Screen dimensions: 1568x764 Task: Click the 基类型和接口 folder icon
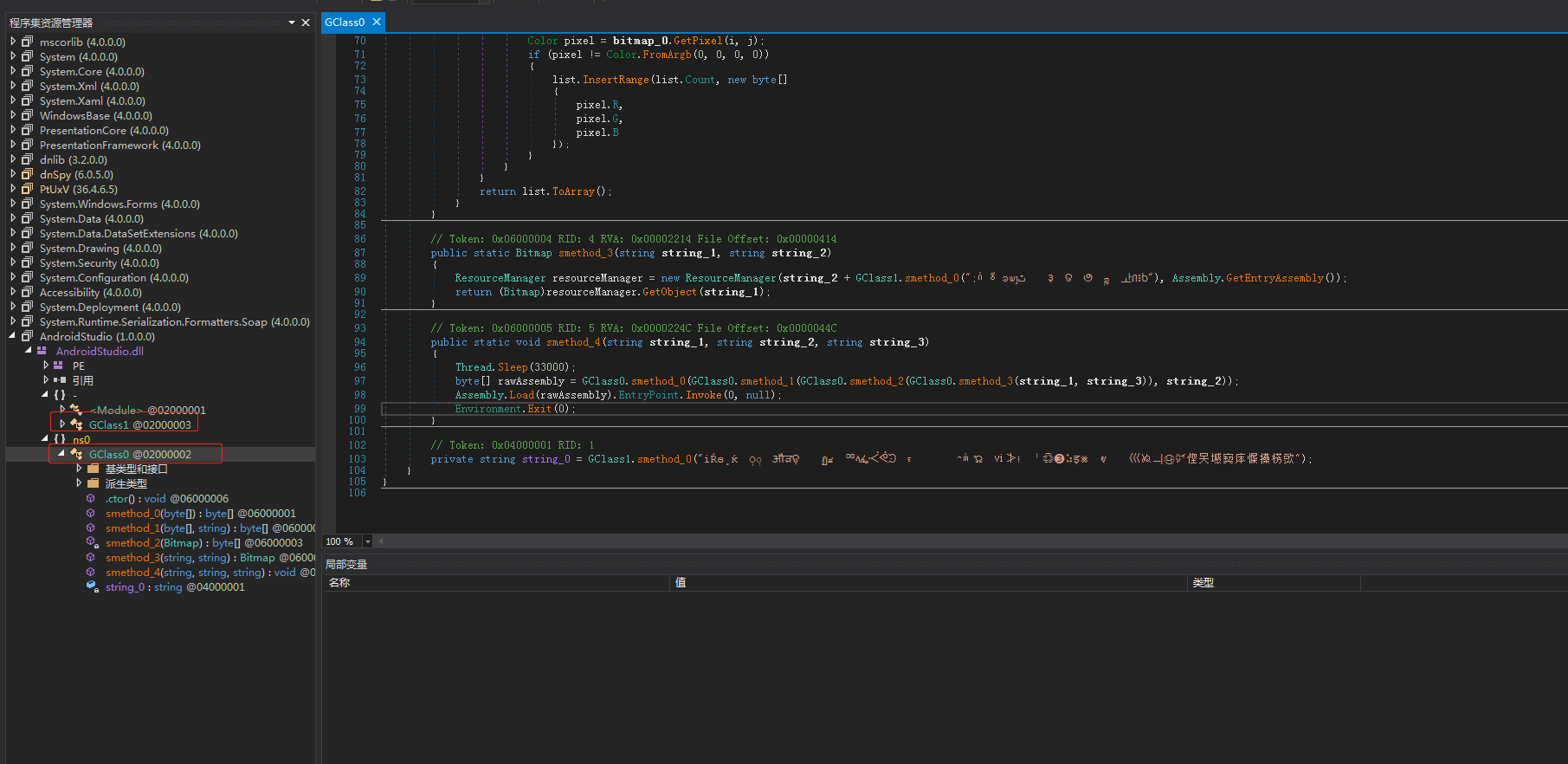[94, 469]
